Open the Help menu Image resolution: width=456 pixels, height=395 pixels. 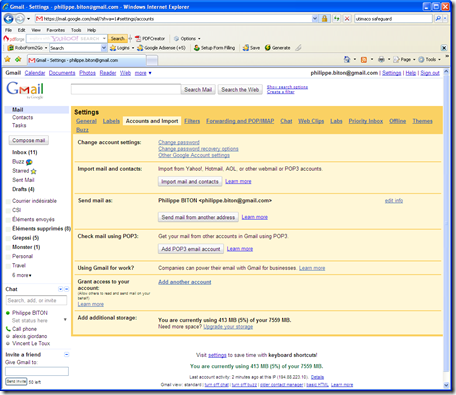[91, 30]
